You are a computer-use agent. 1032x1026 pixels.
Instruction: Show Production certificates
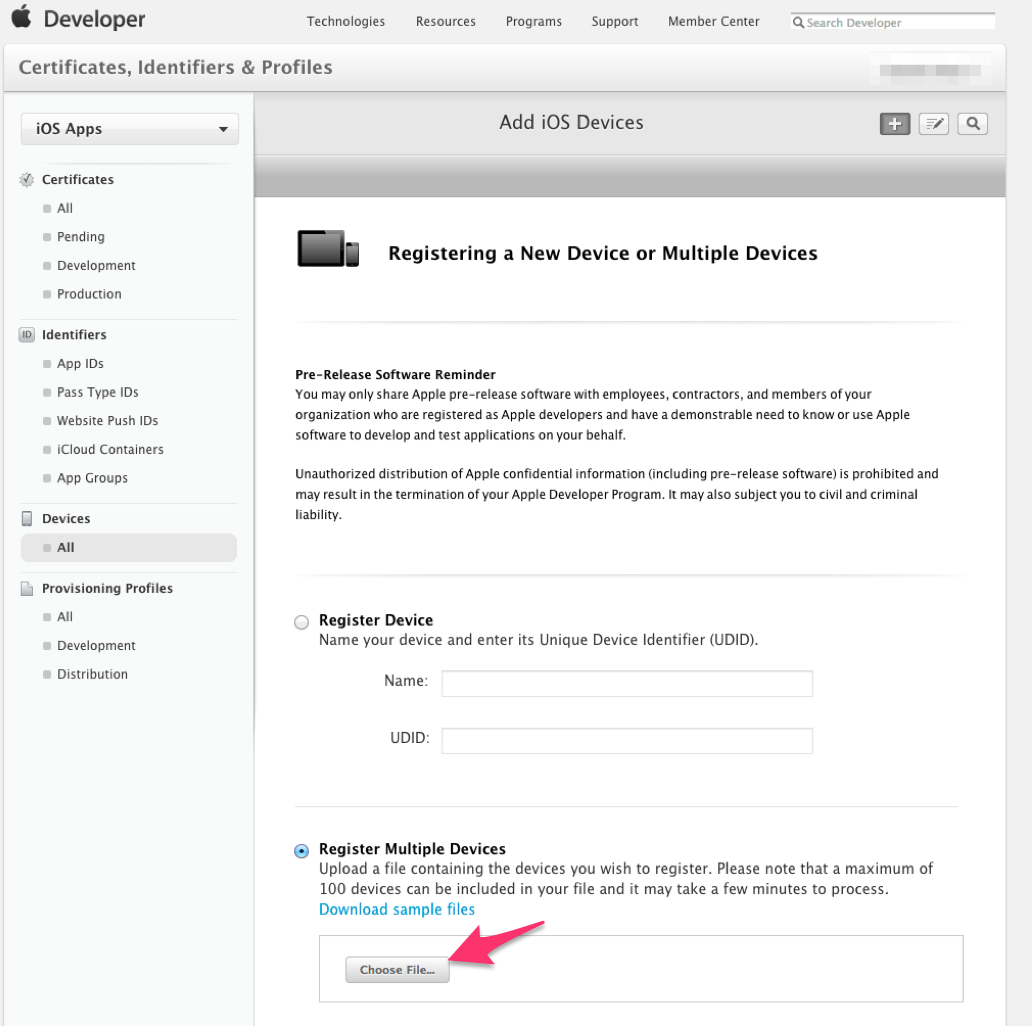(89, 294)
